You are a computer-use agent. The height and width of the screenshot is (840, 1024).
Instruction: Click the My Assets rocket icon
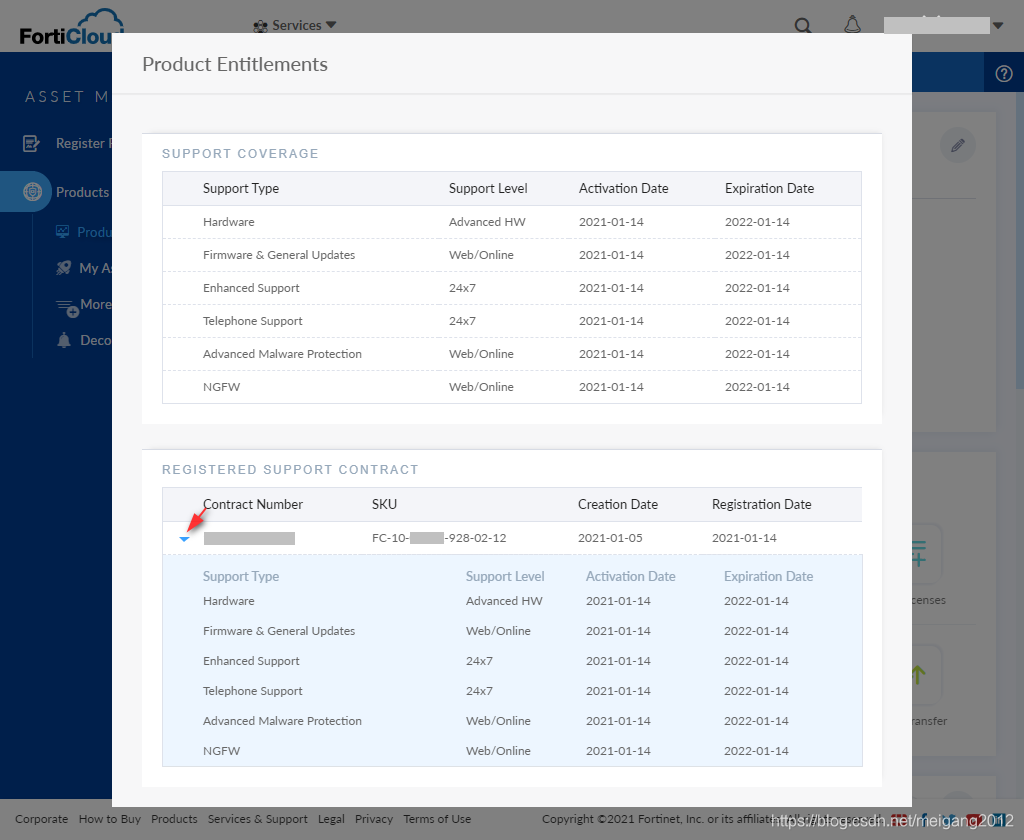coord(63,268)
